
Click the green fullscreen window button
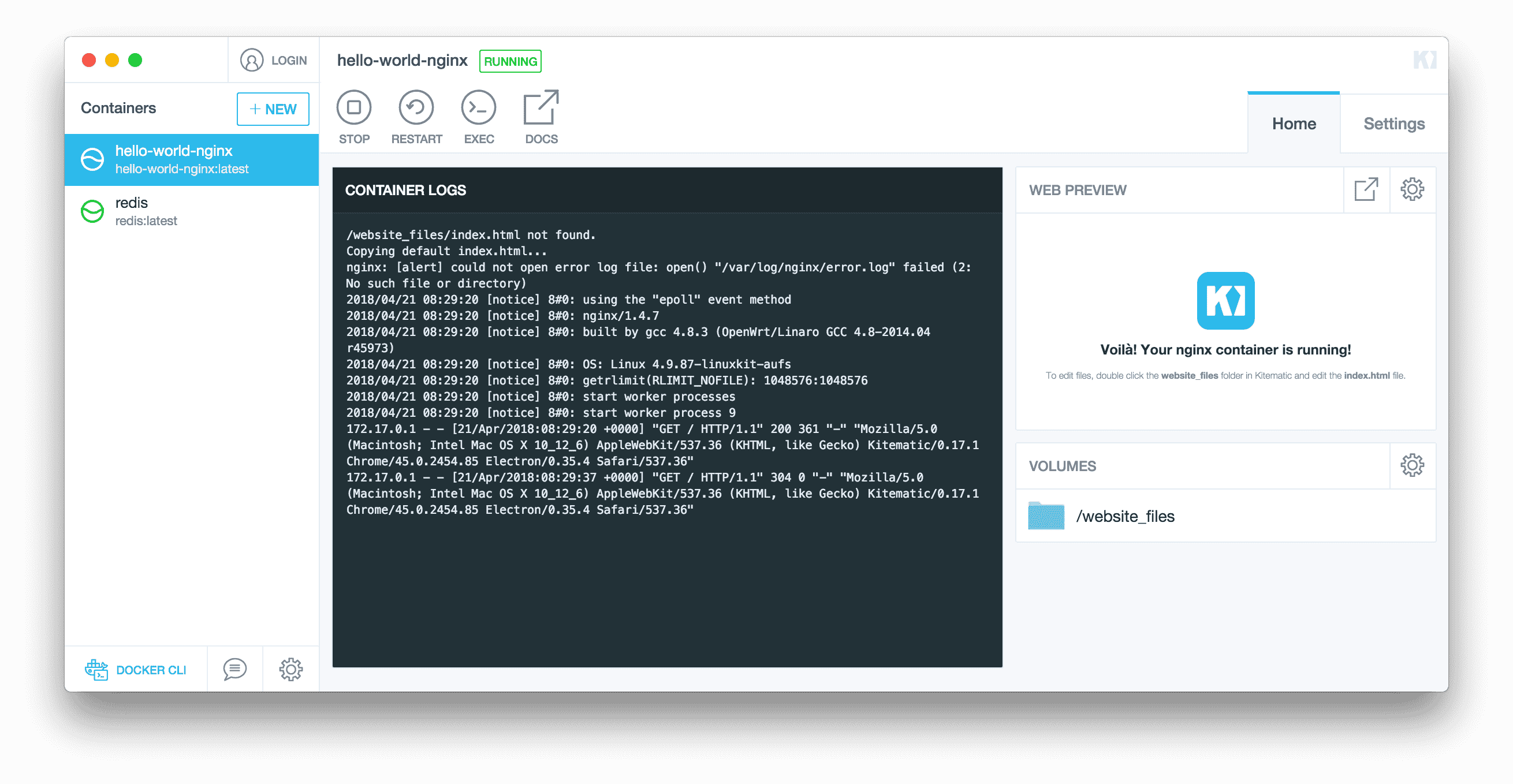click(x=135, y=61)
